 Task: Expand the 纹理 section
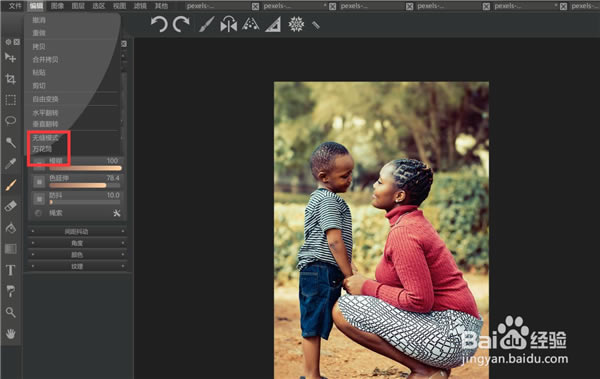[x=77, y=266]
